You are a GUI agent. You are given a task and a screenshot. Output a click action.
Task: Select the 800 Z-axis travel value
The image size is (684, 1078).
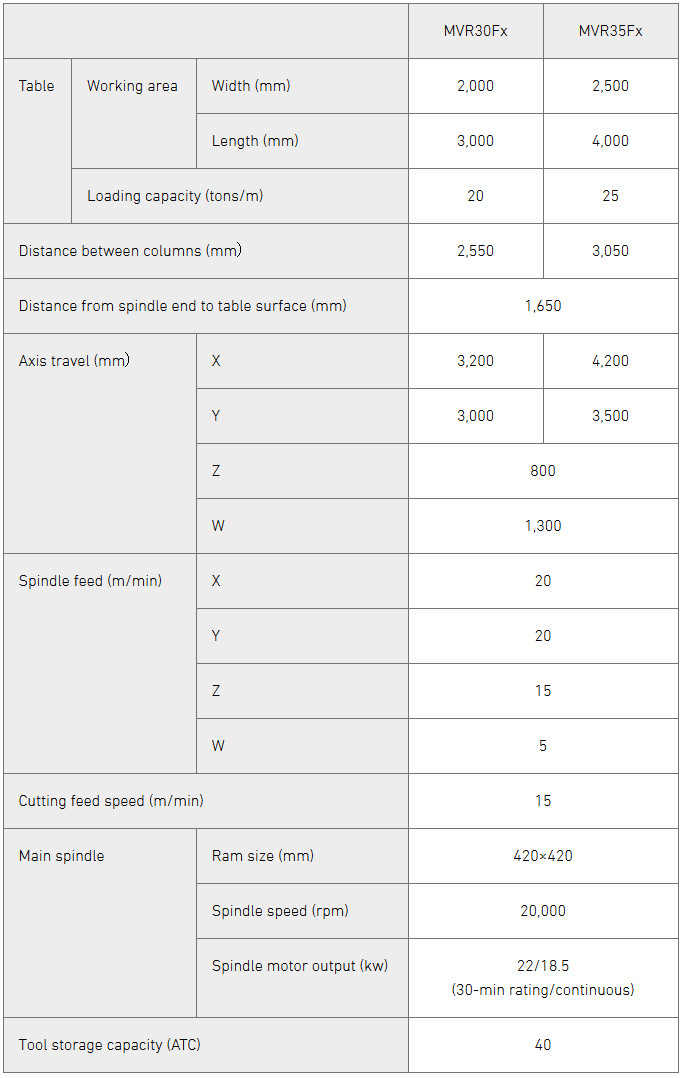point(543,471)
